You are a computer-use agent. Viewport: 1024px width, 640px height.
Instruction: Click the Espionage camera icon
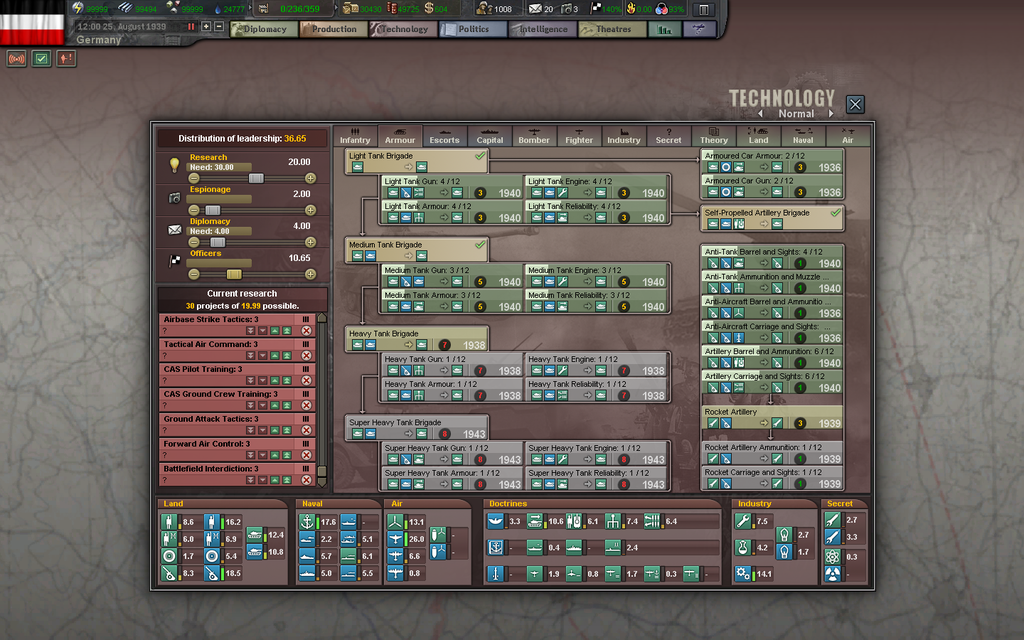pos(174,198)
